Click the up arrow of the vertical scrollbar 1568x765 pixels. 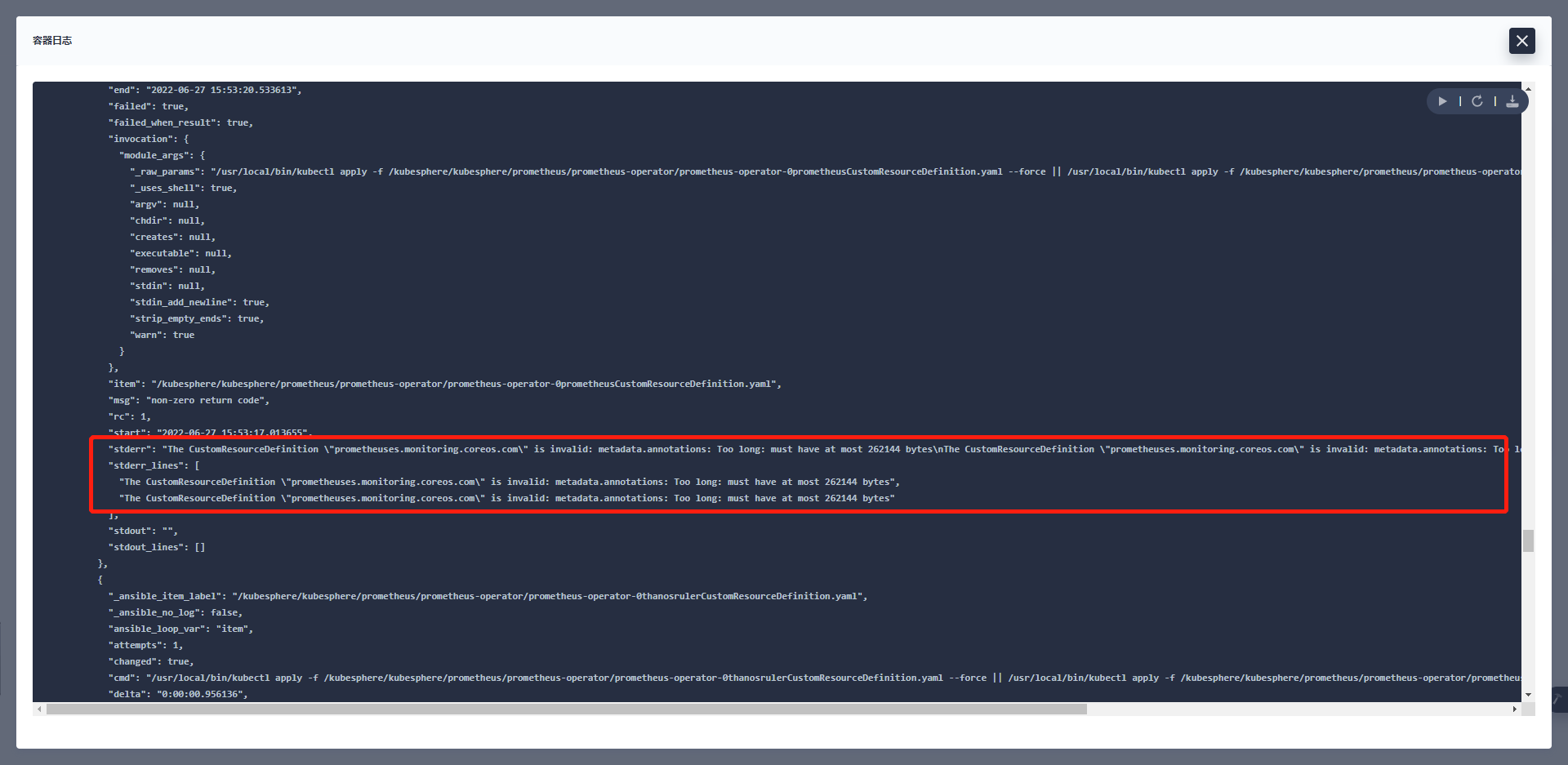(1526, 90)
